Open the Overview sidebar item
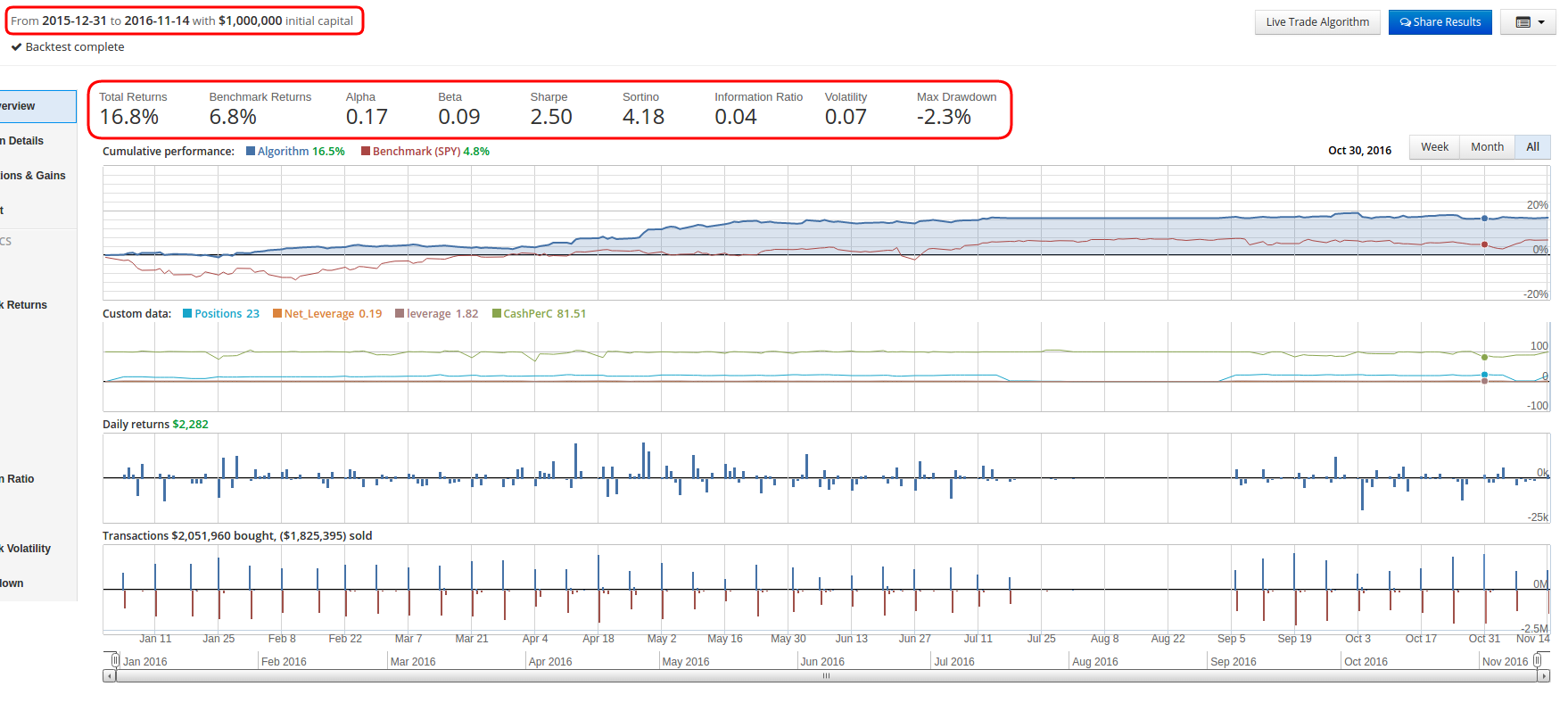The image size is (1568, 703). point(37,106)
